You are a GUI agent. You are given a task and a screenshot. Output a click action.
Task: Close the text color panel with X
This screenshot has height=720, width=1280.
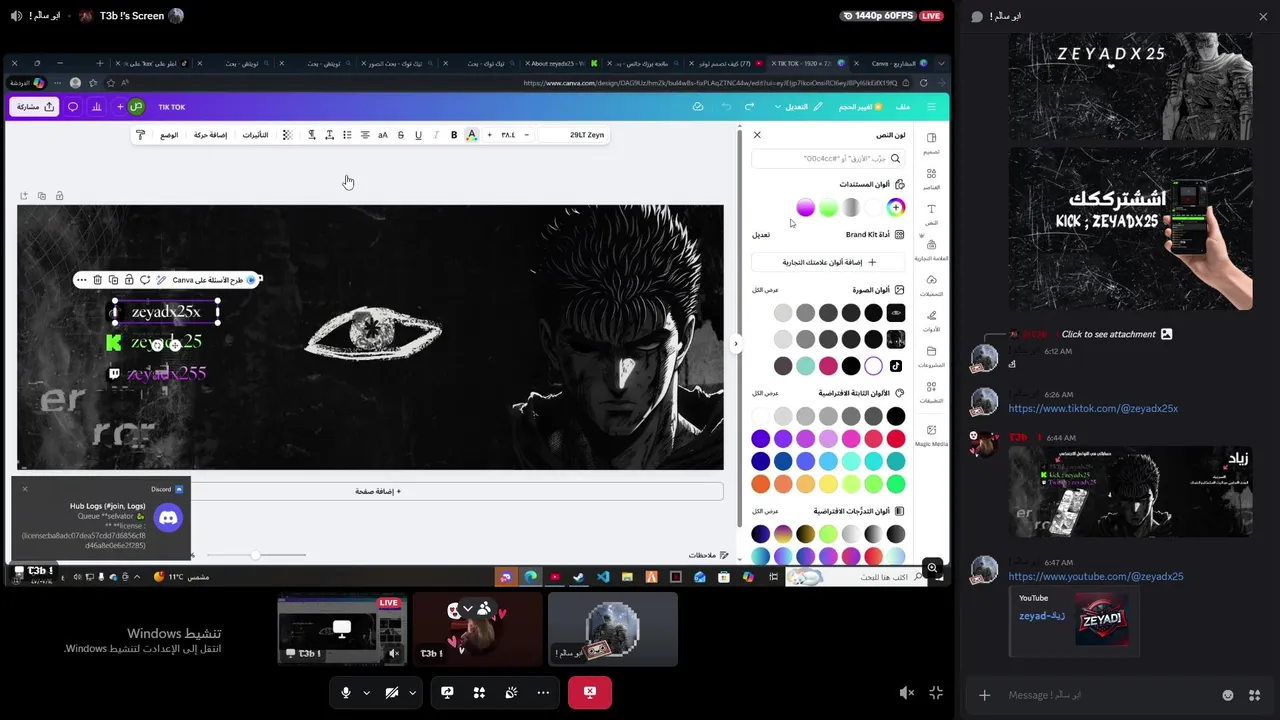click(x=757, y=135)
